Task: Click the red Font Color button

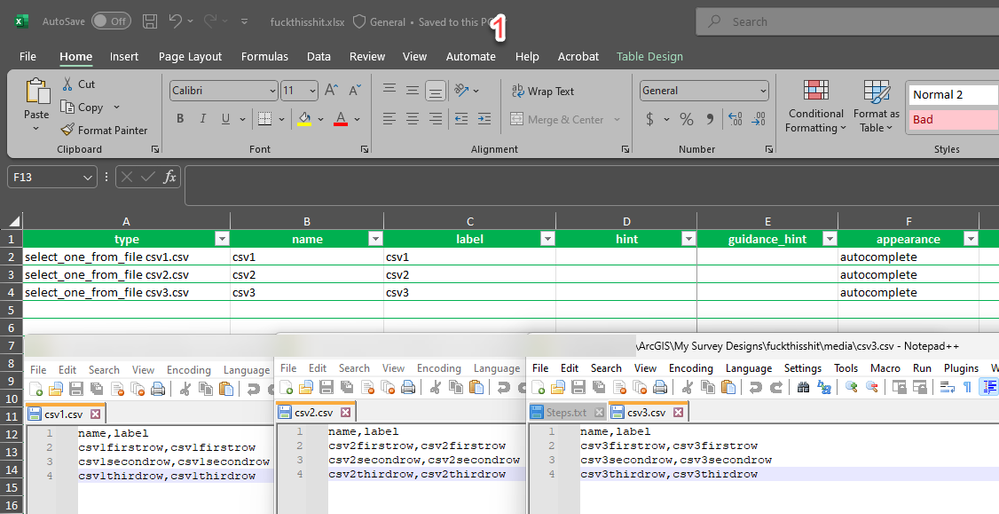Action: [341, 118]
